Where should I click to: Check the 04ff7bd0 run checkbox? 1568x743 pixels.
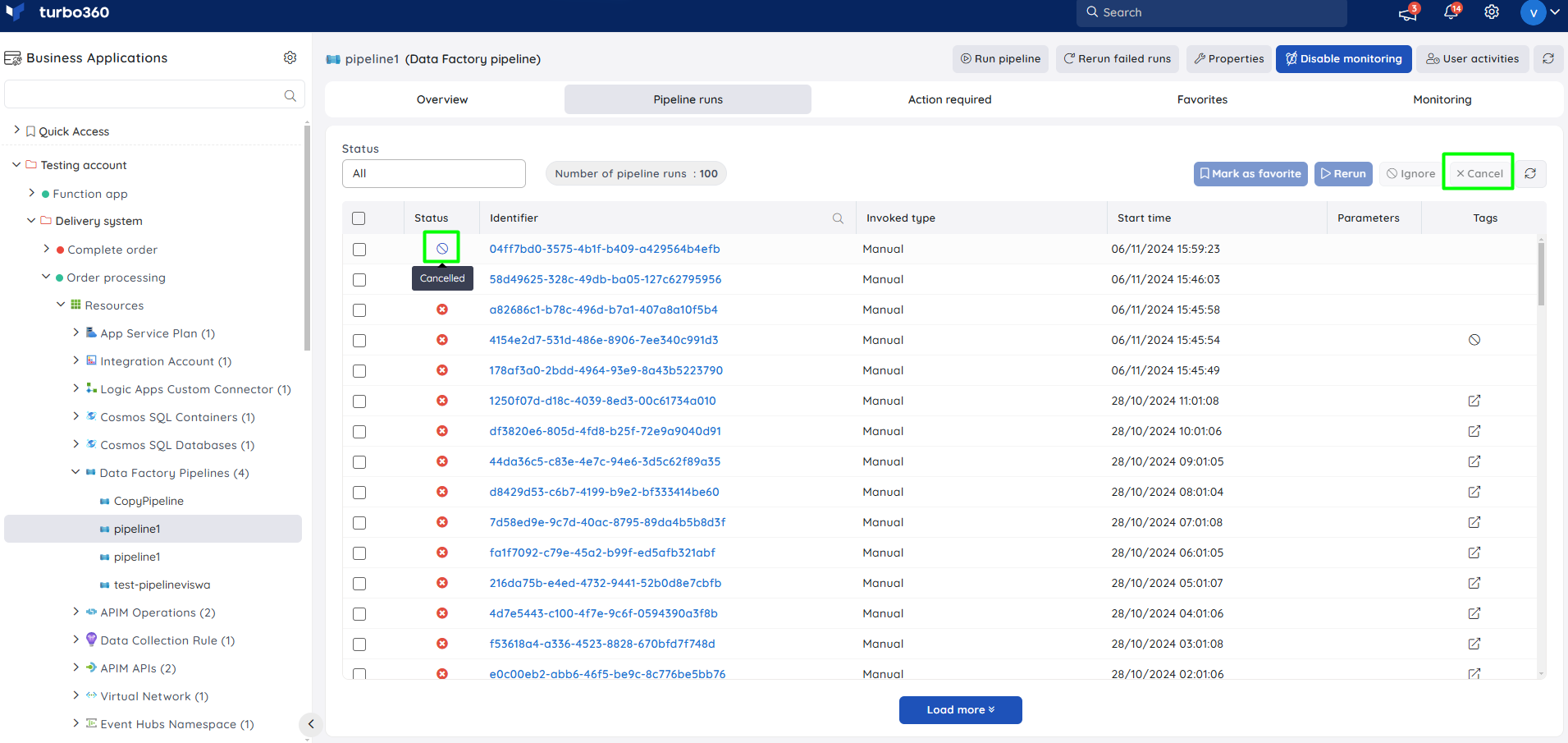pyautogui.click(x=359, y=250)
